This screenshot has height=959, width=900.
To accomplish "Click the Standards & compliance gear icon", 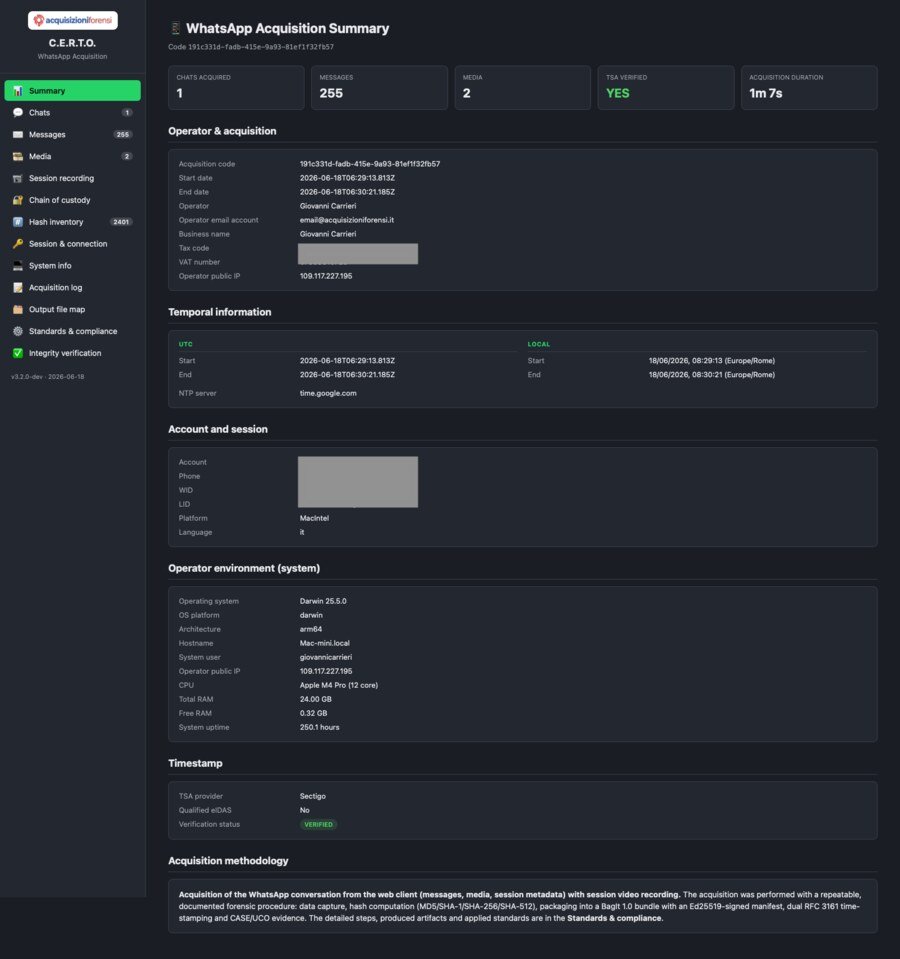I will pyautogui.click(x=18, y=331).
